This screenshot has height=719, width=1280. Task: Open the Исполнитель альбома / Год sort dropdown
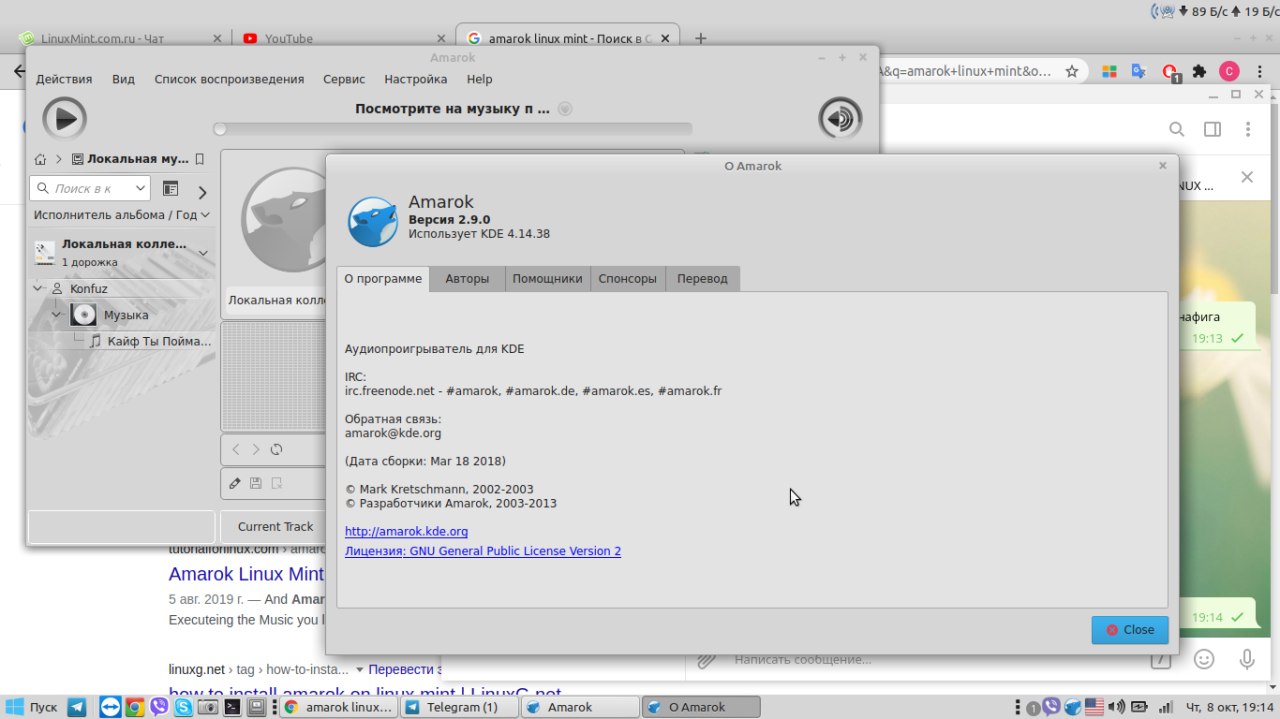pyautogui.click(x=121, y=215)
